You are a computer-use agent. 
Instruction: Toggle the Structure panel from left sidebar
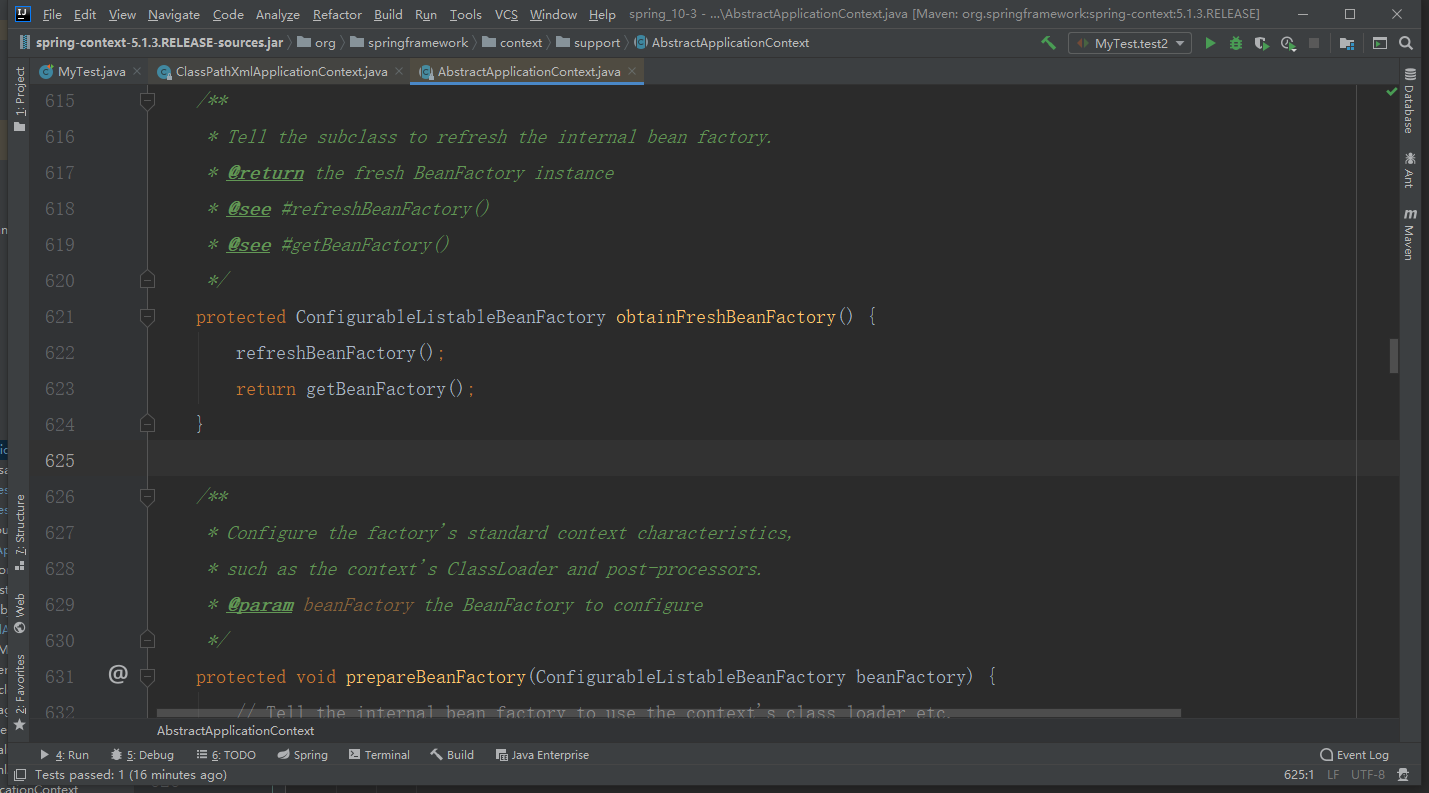pos(19,532)
